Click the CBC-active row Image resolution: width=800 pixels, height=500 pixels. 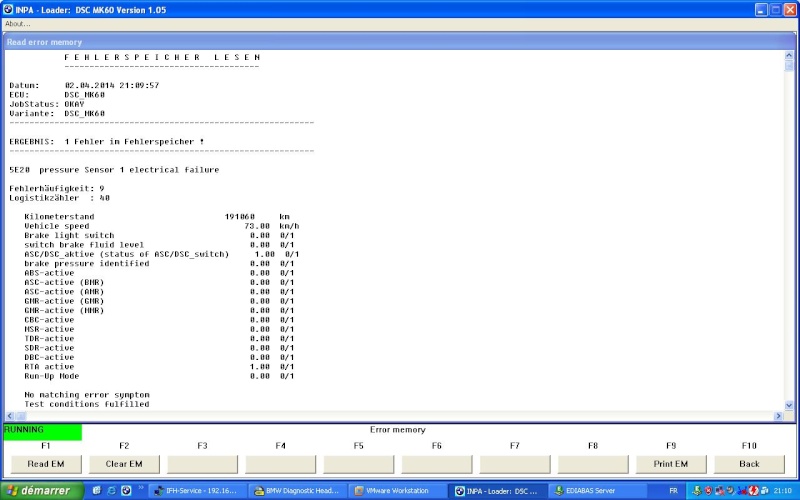pos(159,319)
